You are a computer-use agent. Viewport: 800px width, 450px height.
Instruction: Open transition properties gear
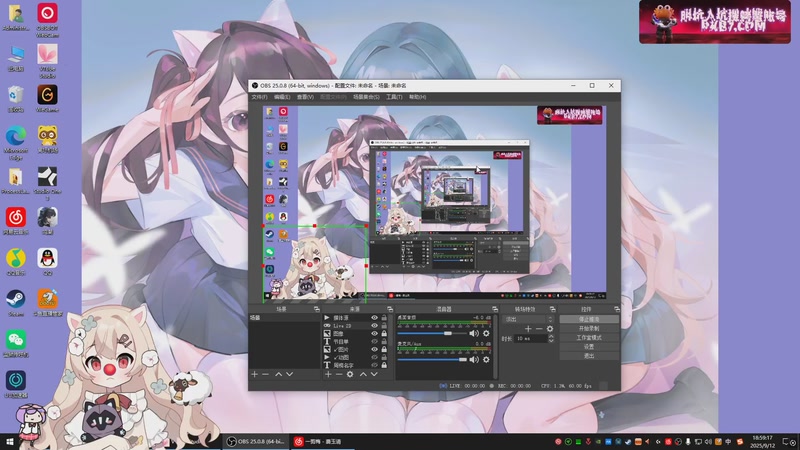click(x=549, y=329)
